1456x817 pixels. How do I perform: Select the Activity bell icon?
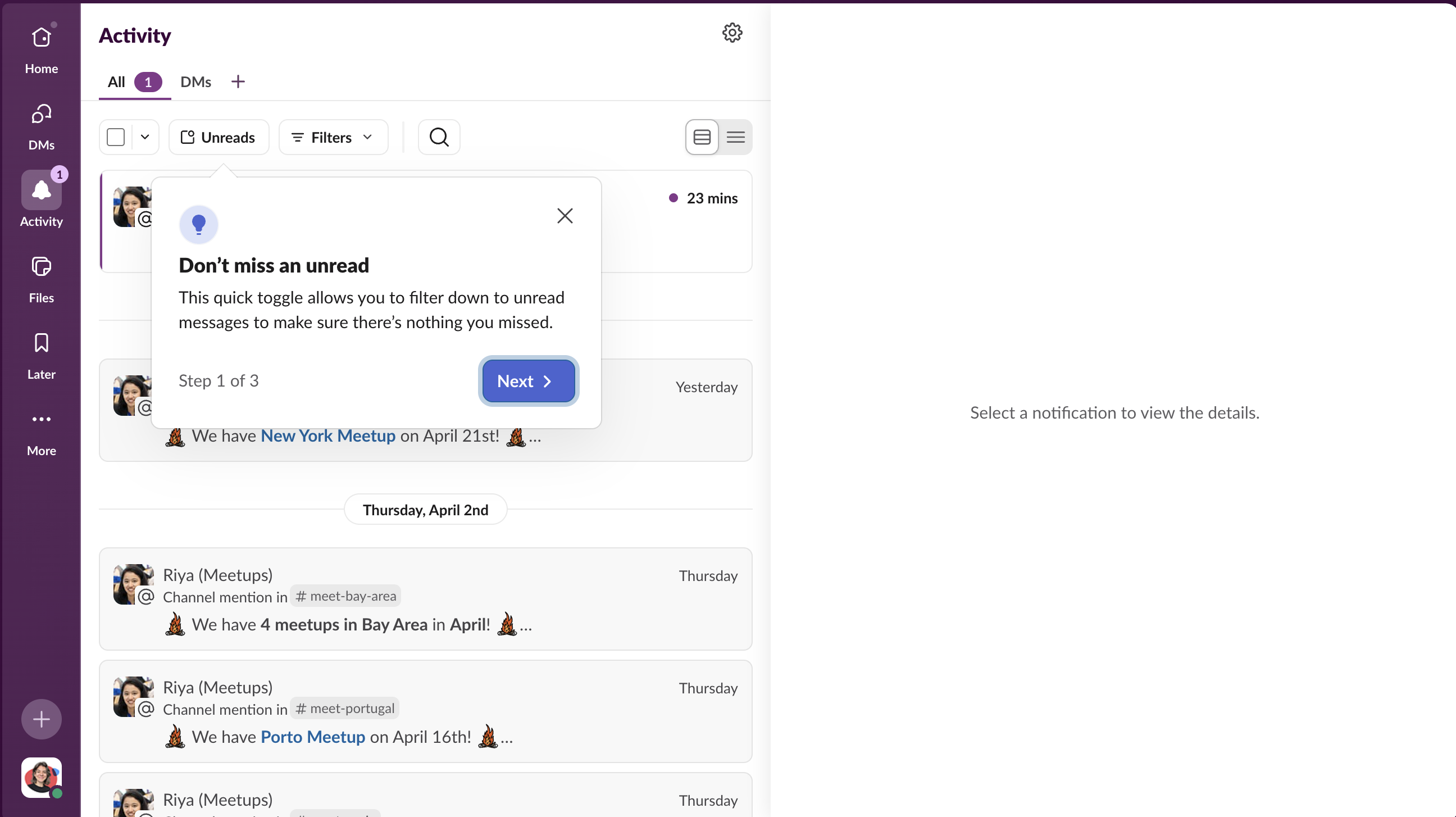coord(40,190)
